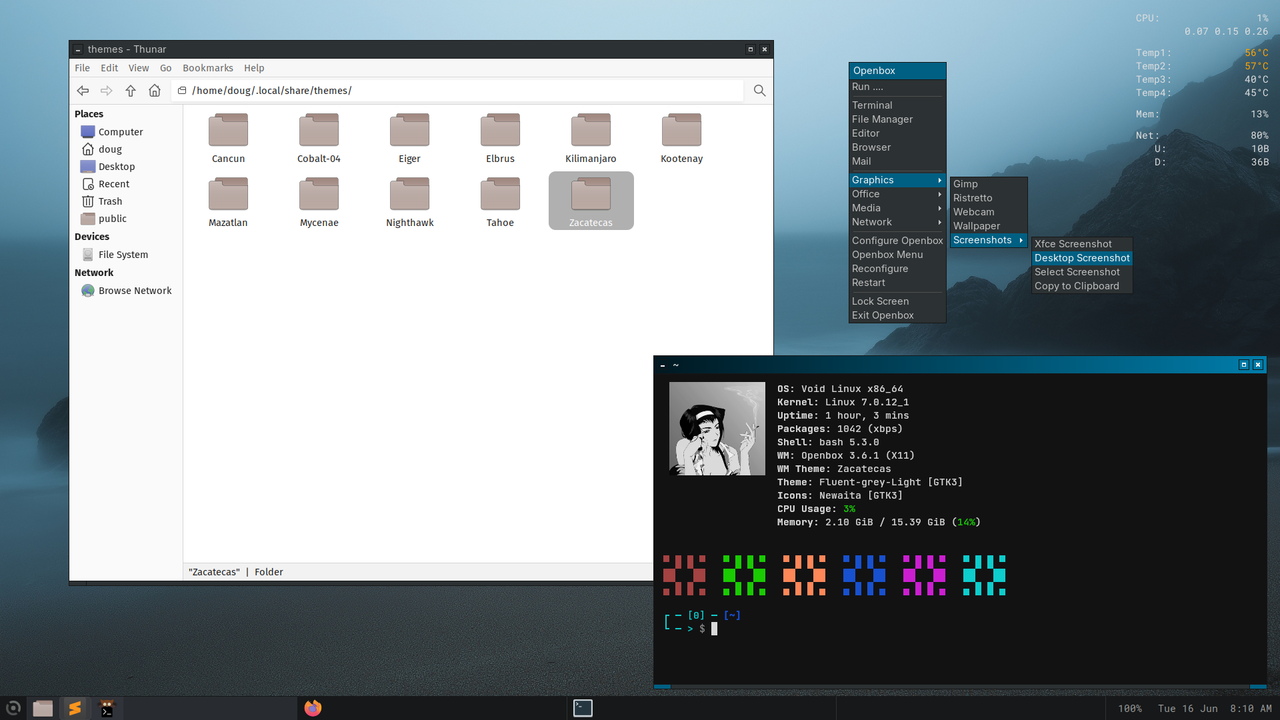This screenshot has width=1280, height=720.
Task: Launch Mail from Openbox menu
Action: [x=897, y=161]
